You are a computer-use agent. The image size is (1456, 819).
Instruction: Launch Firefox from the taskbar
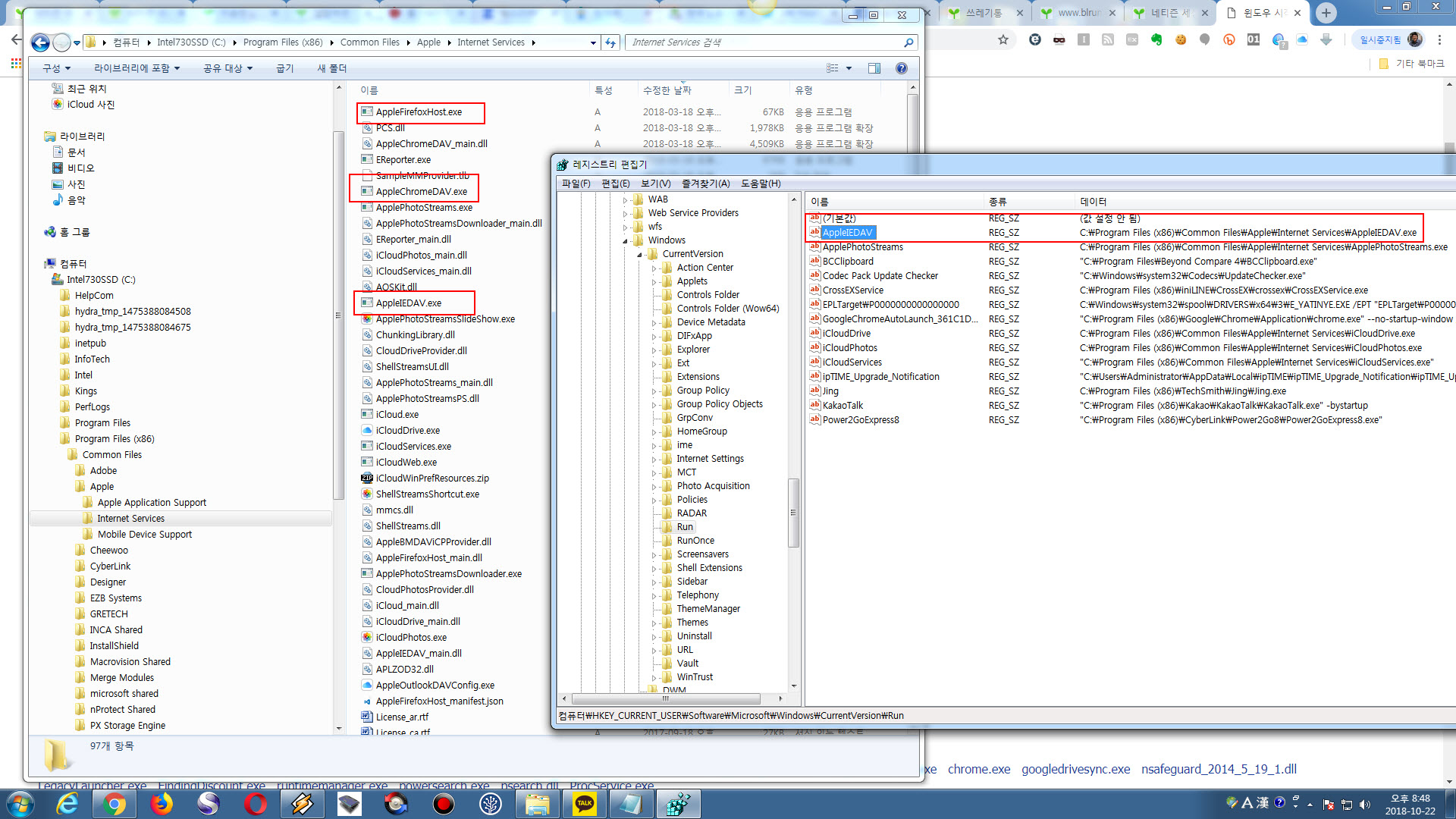coord(161,804)
